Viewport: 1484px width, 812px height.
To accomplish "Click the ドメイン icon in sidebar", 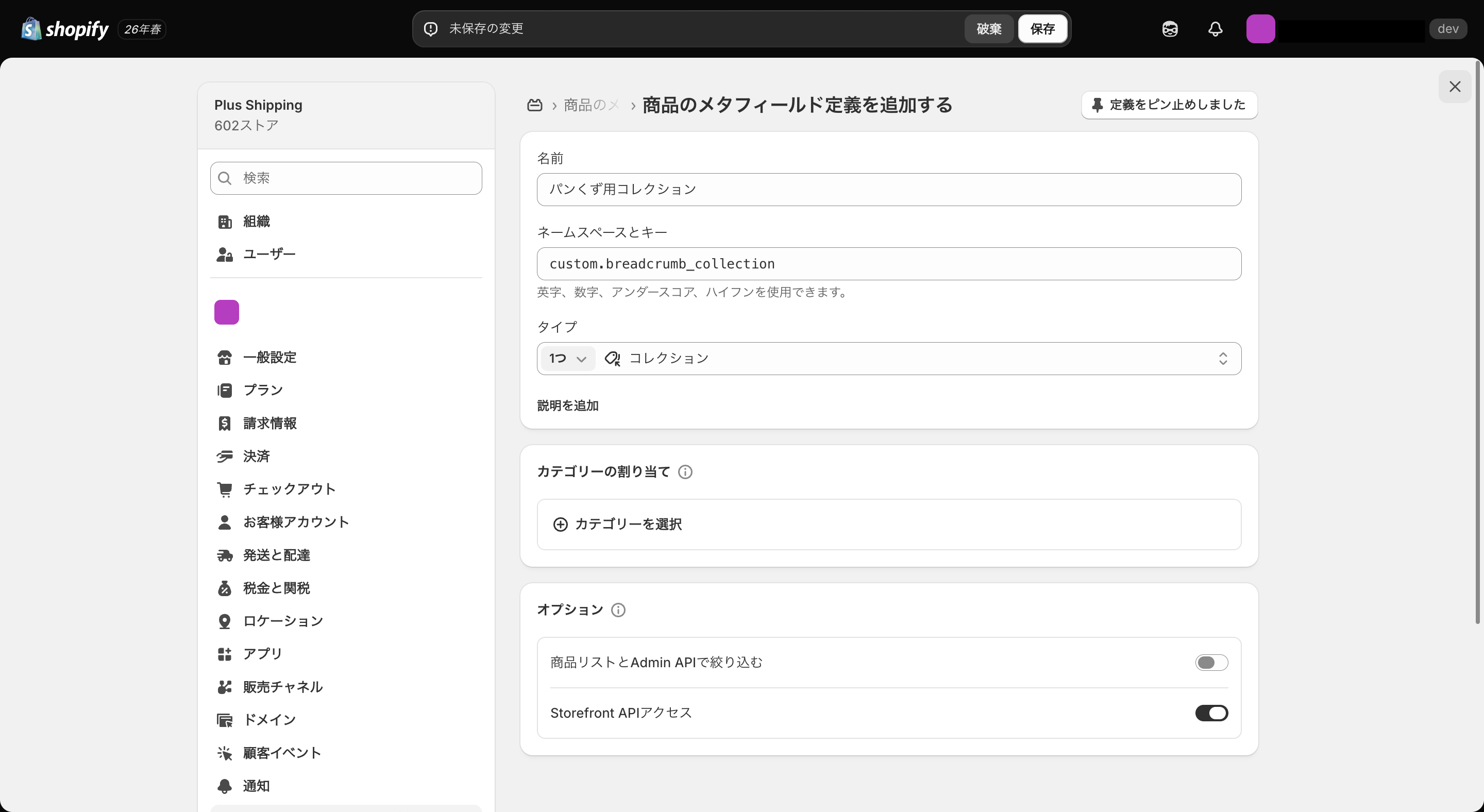I will [225, 720].
